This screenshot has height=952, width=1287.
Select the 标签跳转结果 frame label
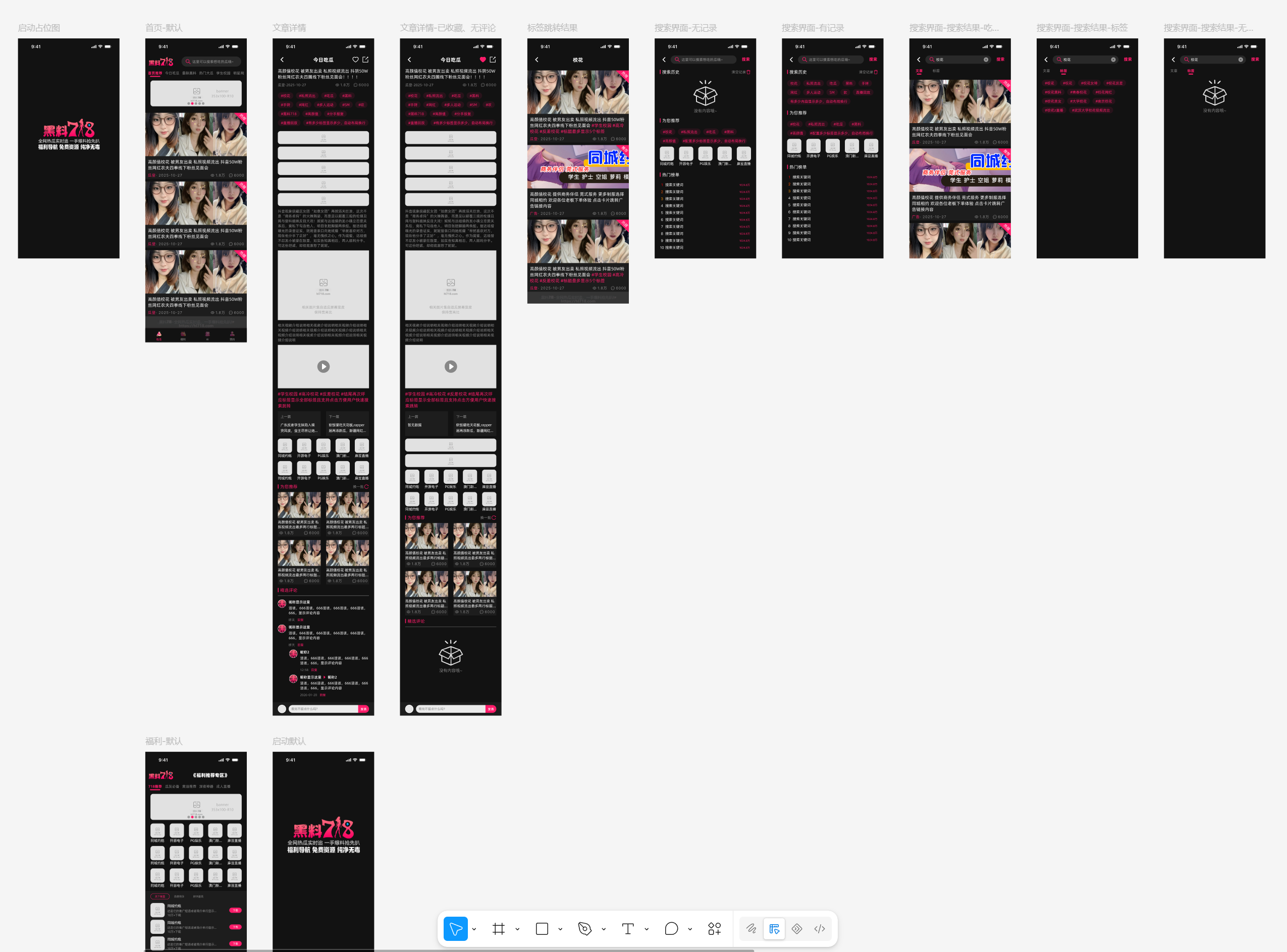pyautogui.click(x=552, y=28)
